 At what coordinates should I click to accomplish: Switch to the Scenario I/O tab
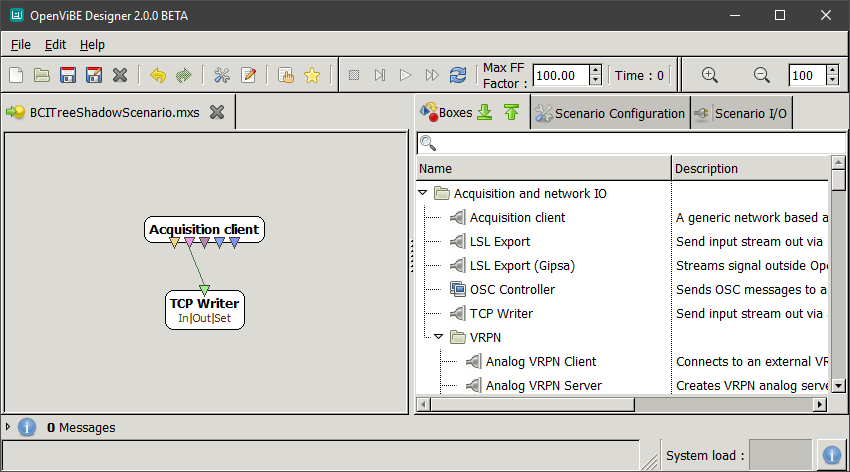742,113
